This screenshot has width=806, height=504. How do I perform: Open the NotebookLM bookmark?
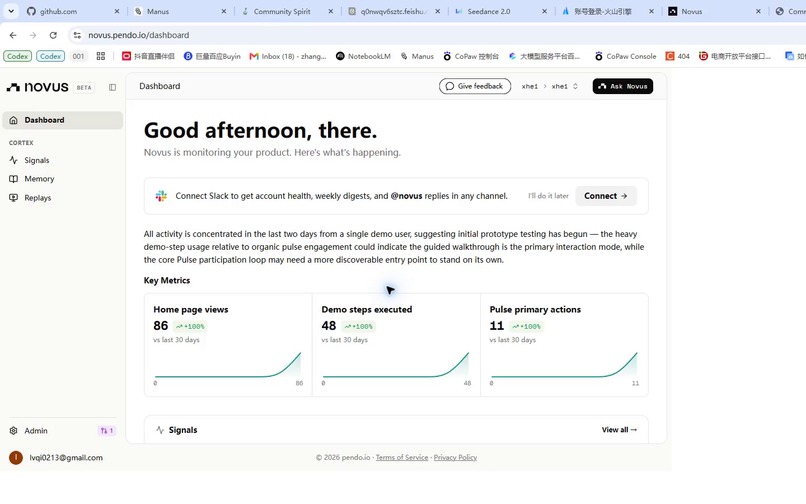point(363,56)
